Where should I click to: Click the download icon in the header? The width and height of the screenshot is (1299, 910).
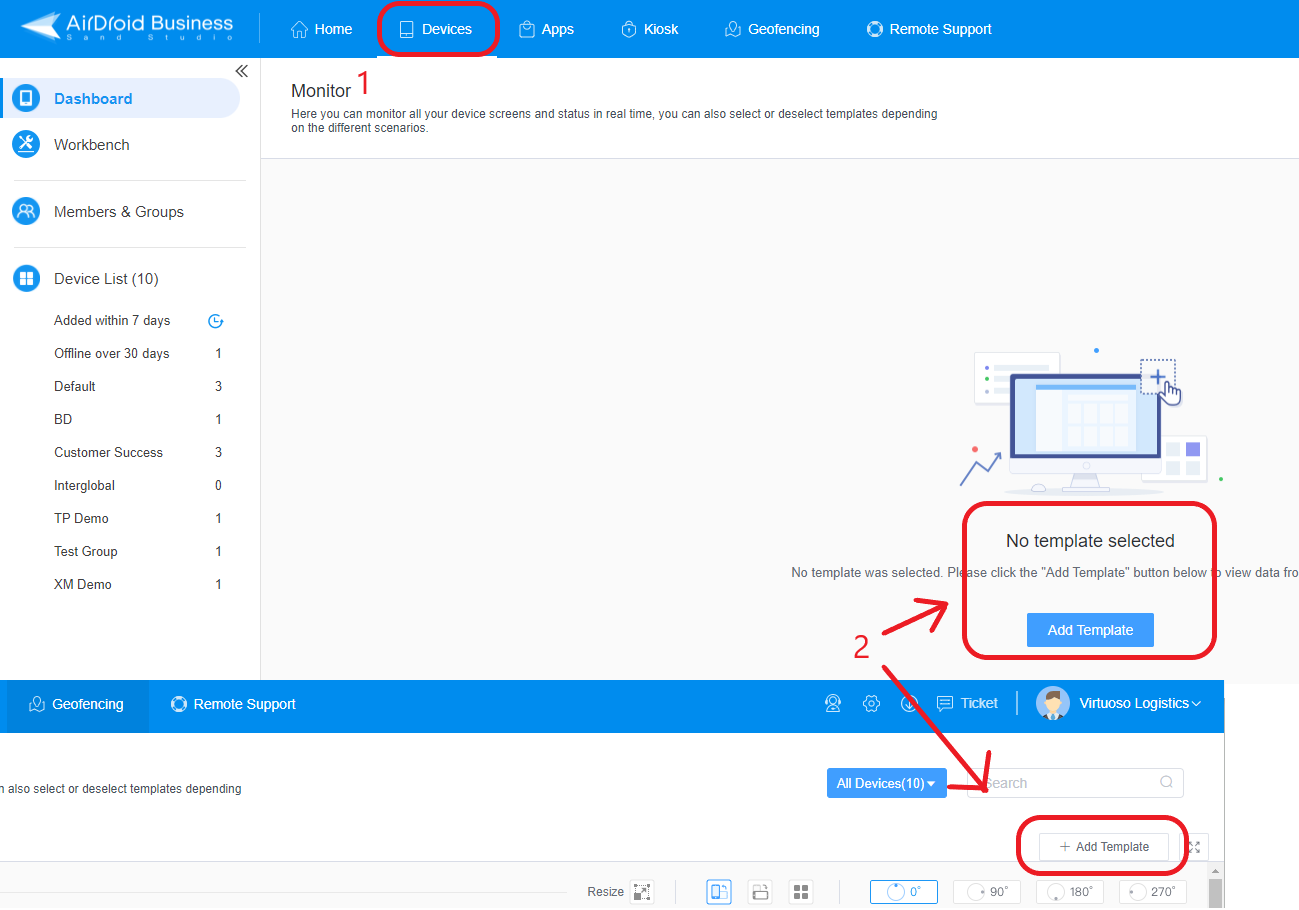point(909,703)
